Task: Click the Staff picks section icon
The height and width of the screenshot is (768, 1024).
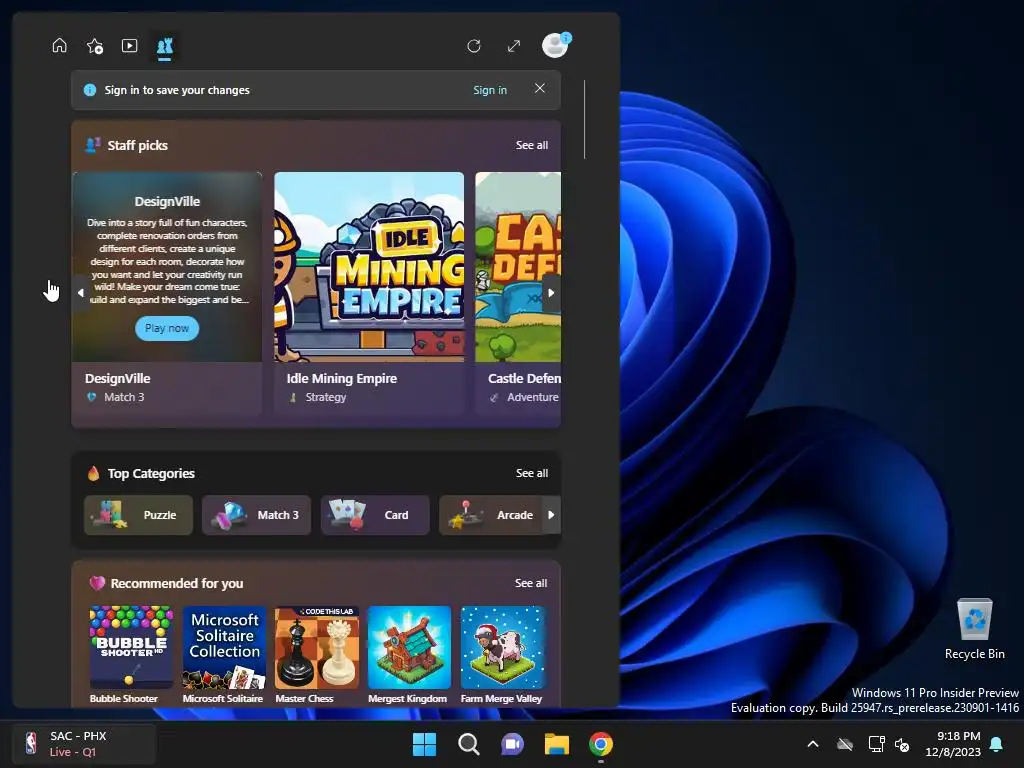Action: coord(93,144)
